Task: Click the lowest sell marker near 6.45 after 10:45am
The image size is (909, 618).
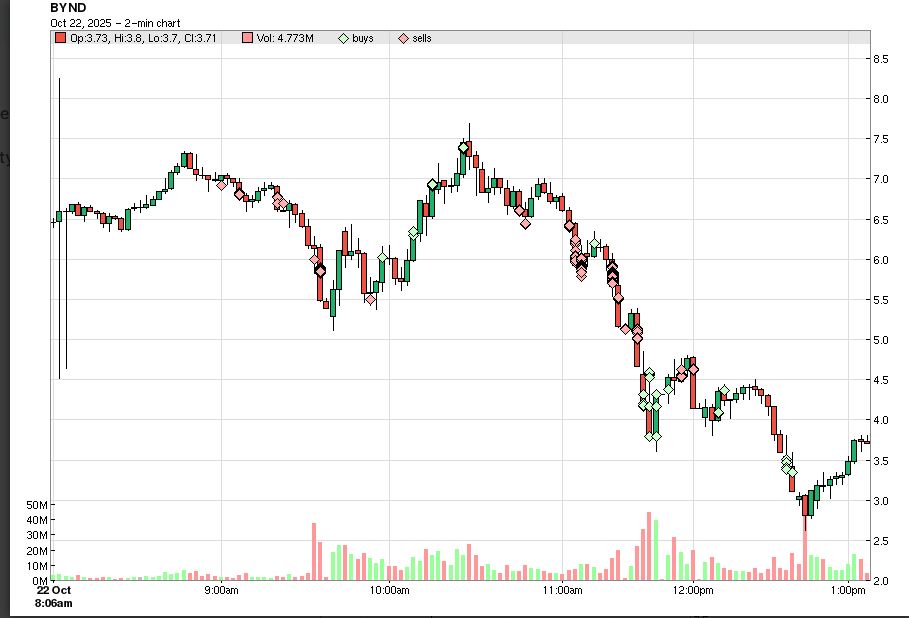Action: (525, 223)
